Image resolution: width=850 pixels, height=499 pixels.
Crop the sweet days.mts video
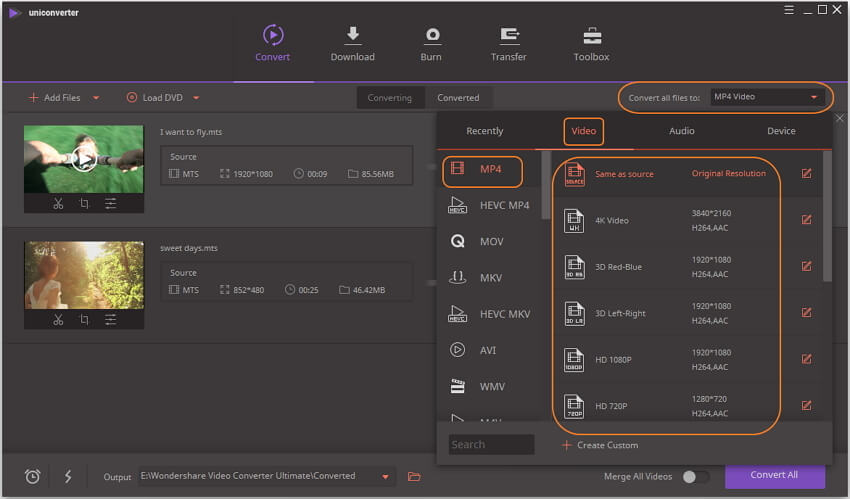click(x=84, y=320)
